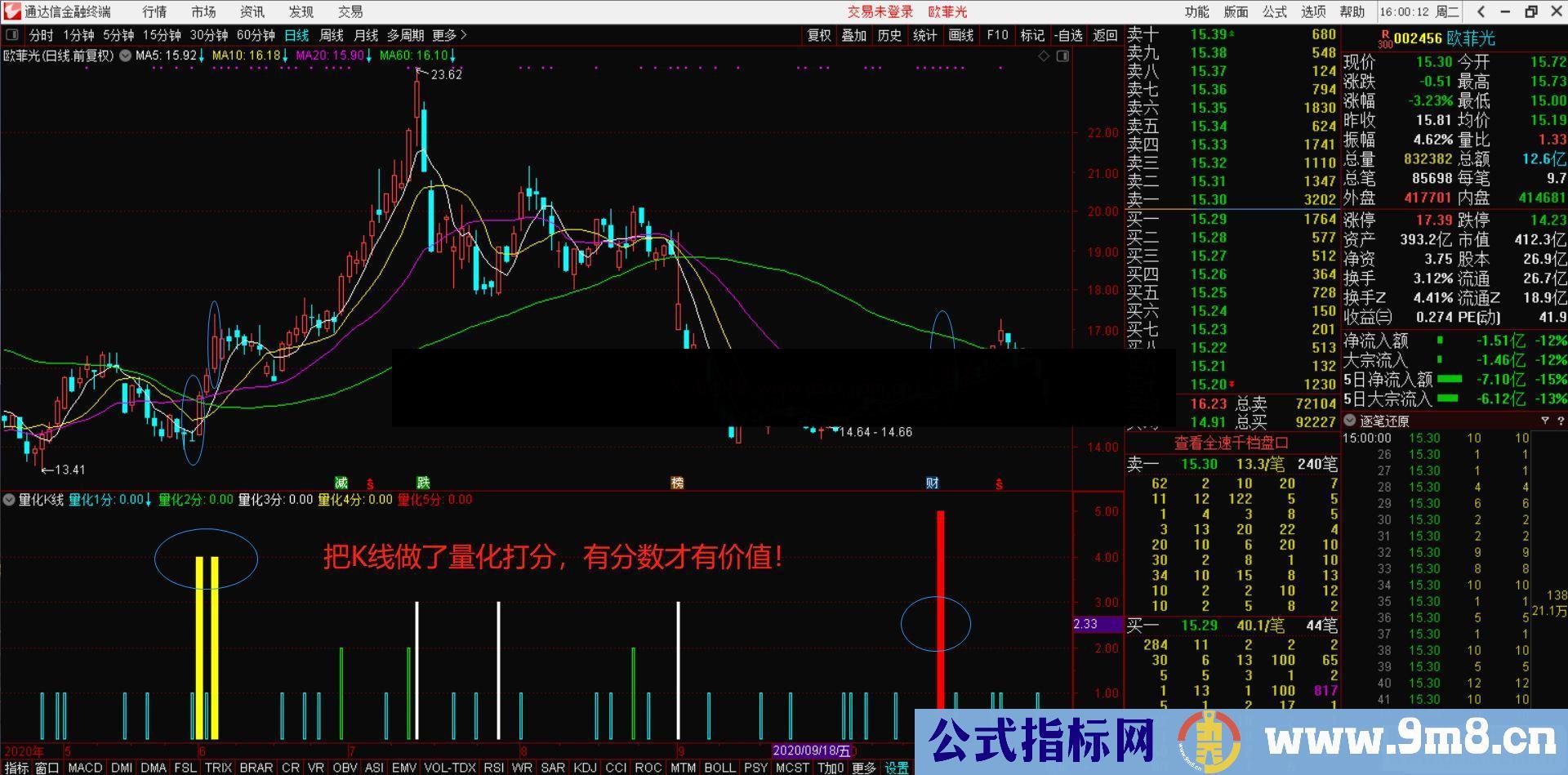1568x775 pixels.
Task: Switch to 月线 monthly period
Action: tap(366, 35)
